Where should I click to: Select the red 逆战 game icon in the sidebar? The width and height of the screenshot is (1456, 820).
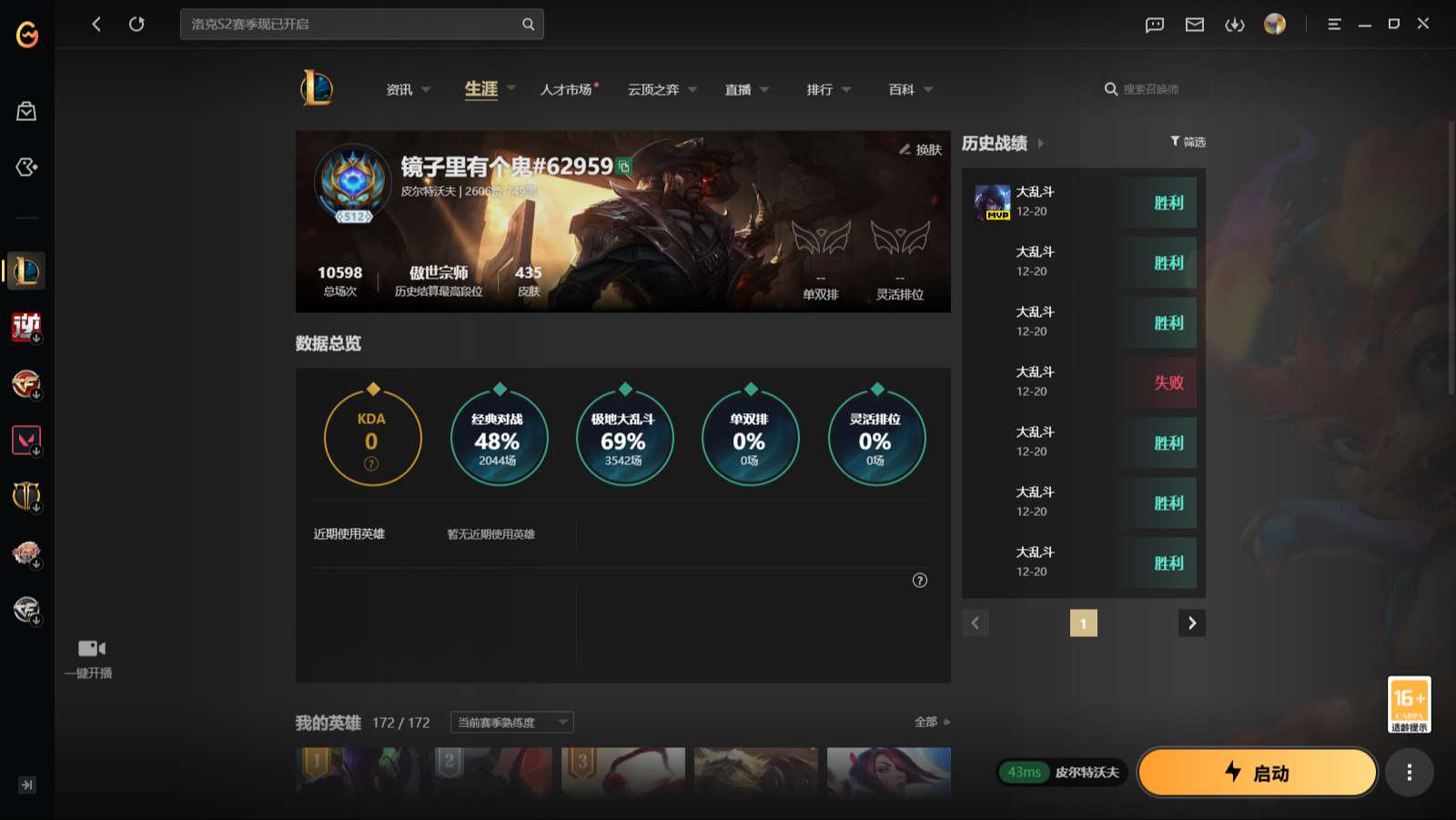(26, 327)
